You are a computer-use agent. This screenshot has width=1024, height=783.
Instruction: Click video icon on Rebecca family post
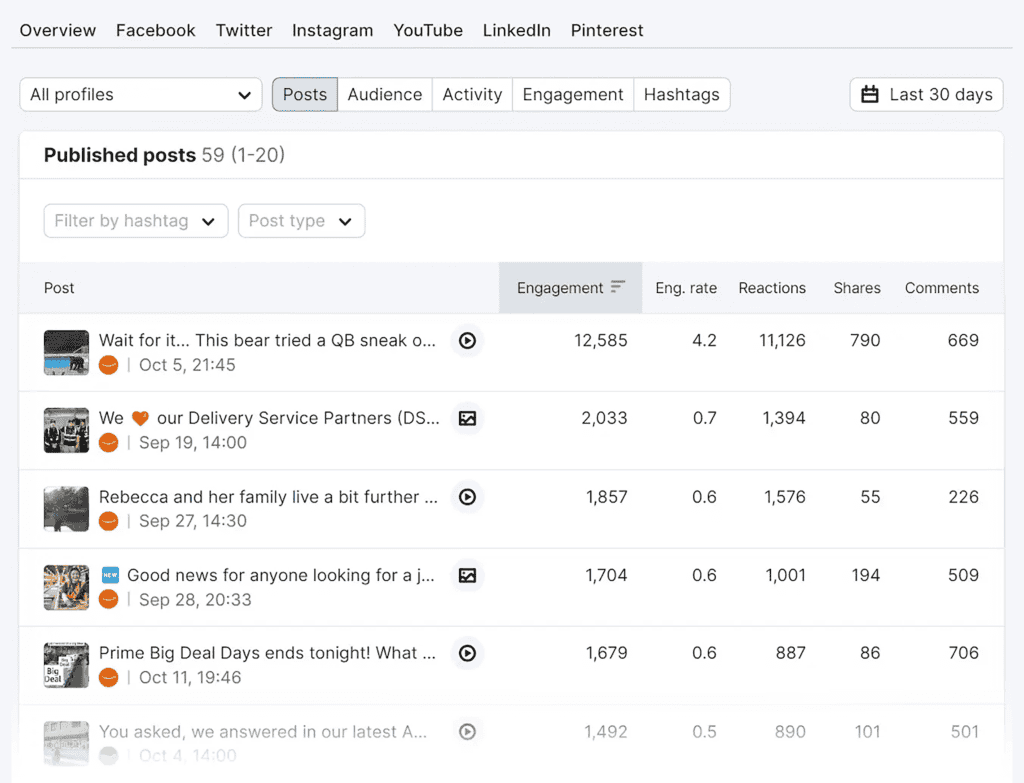(x=467, y=497)
